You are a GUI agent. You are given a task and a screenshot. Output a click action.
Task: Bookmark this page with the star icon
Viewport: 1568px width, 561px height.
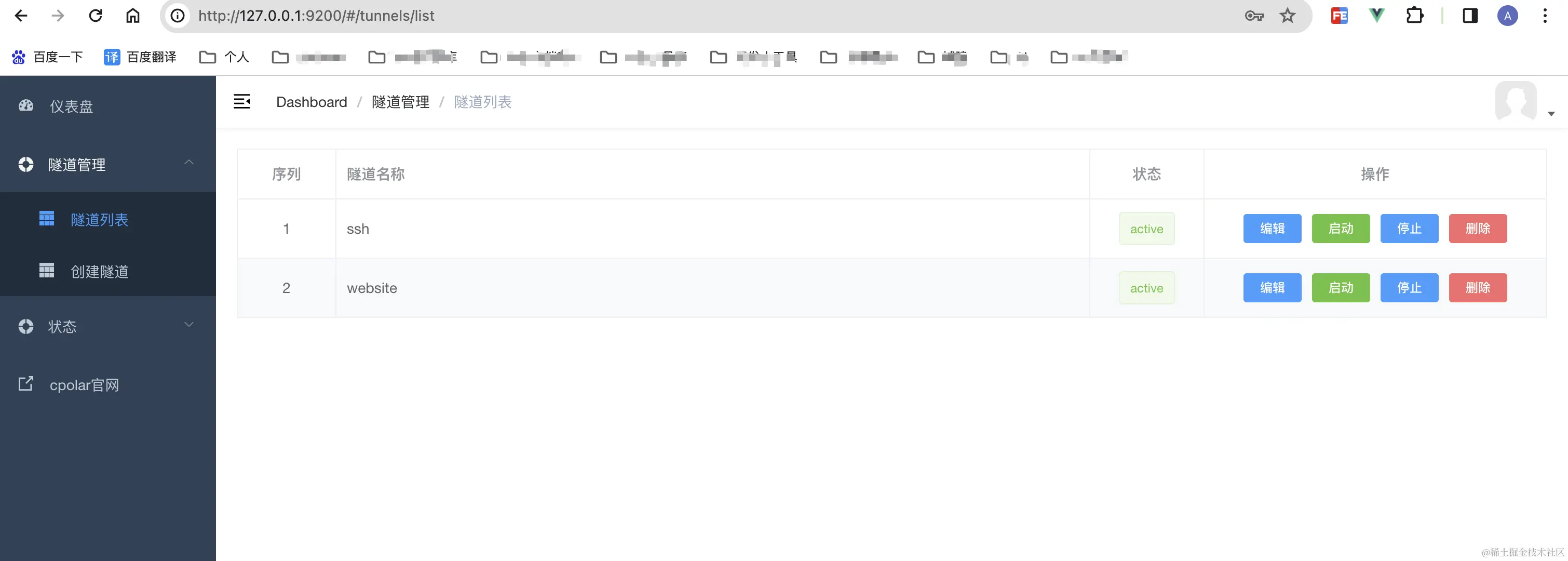pyautogui.click(x=1288, y=16)
